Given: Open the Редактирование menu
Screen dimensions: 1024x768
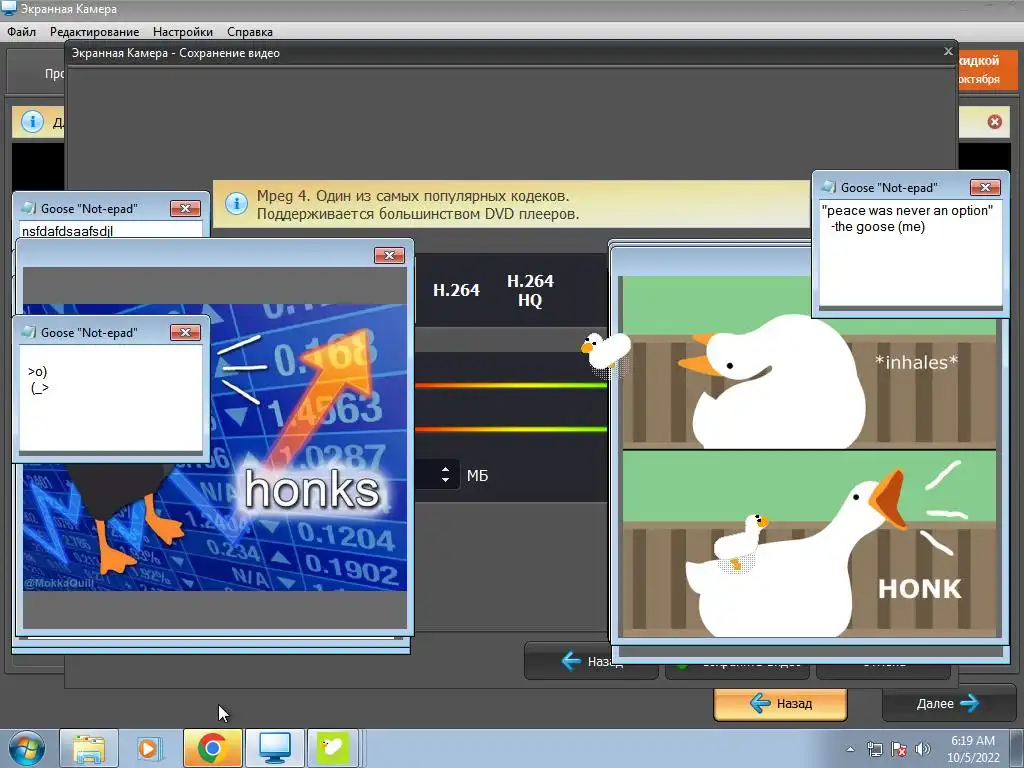Looking at the screenshot, I should (x=94, y=31).
